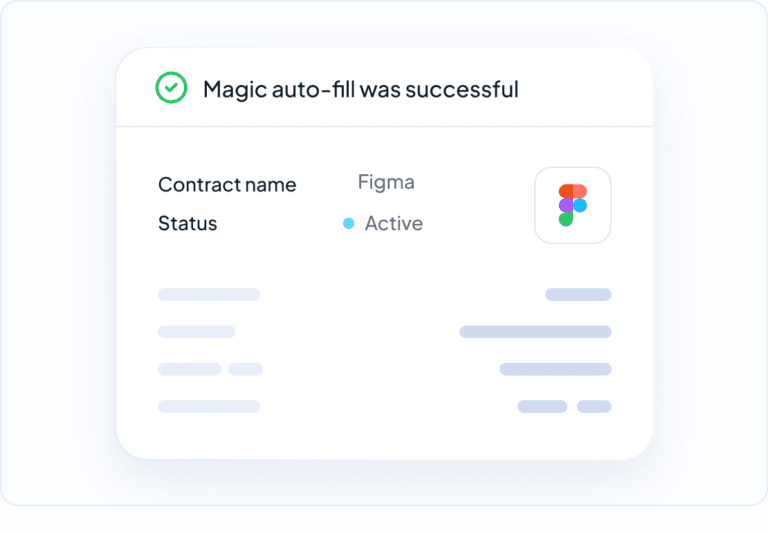
Task: Click second-row short left placeholder bar
Action: (196, 332)
